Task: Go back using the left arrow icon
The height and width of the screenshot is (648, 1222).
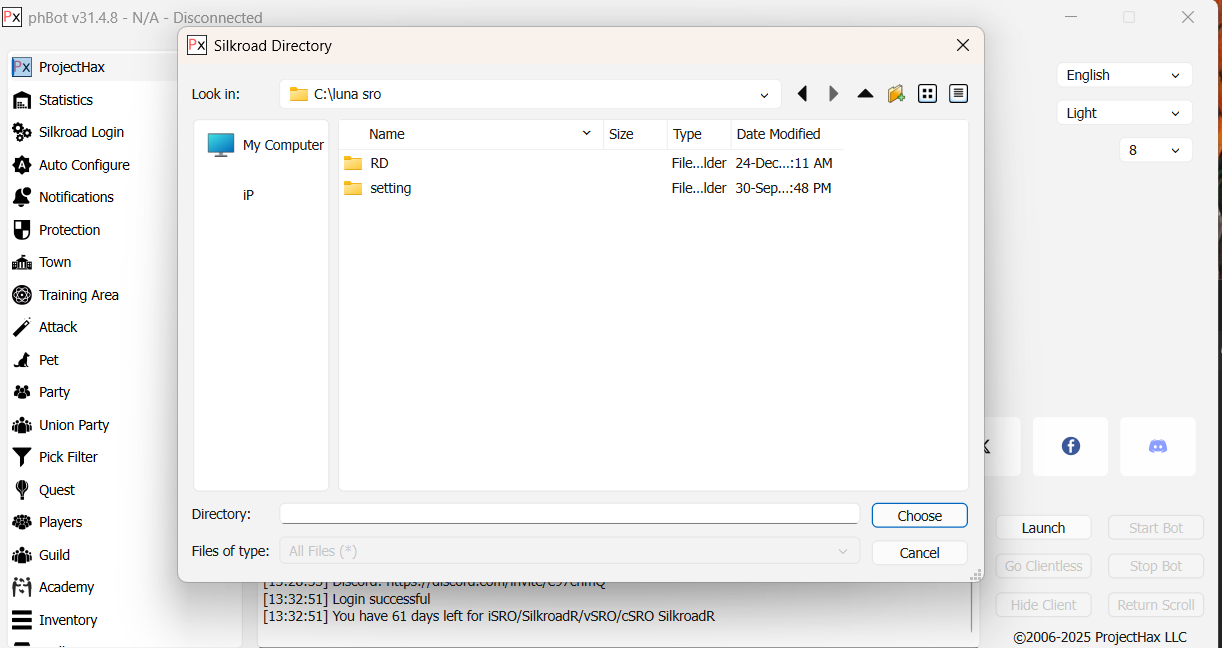Action: point(802,94)
